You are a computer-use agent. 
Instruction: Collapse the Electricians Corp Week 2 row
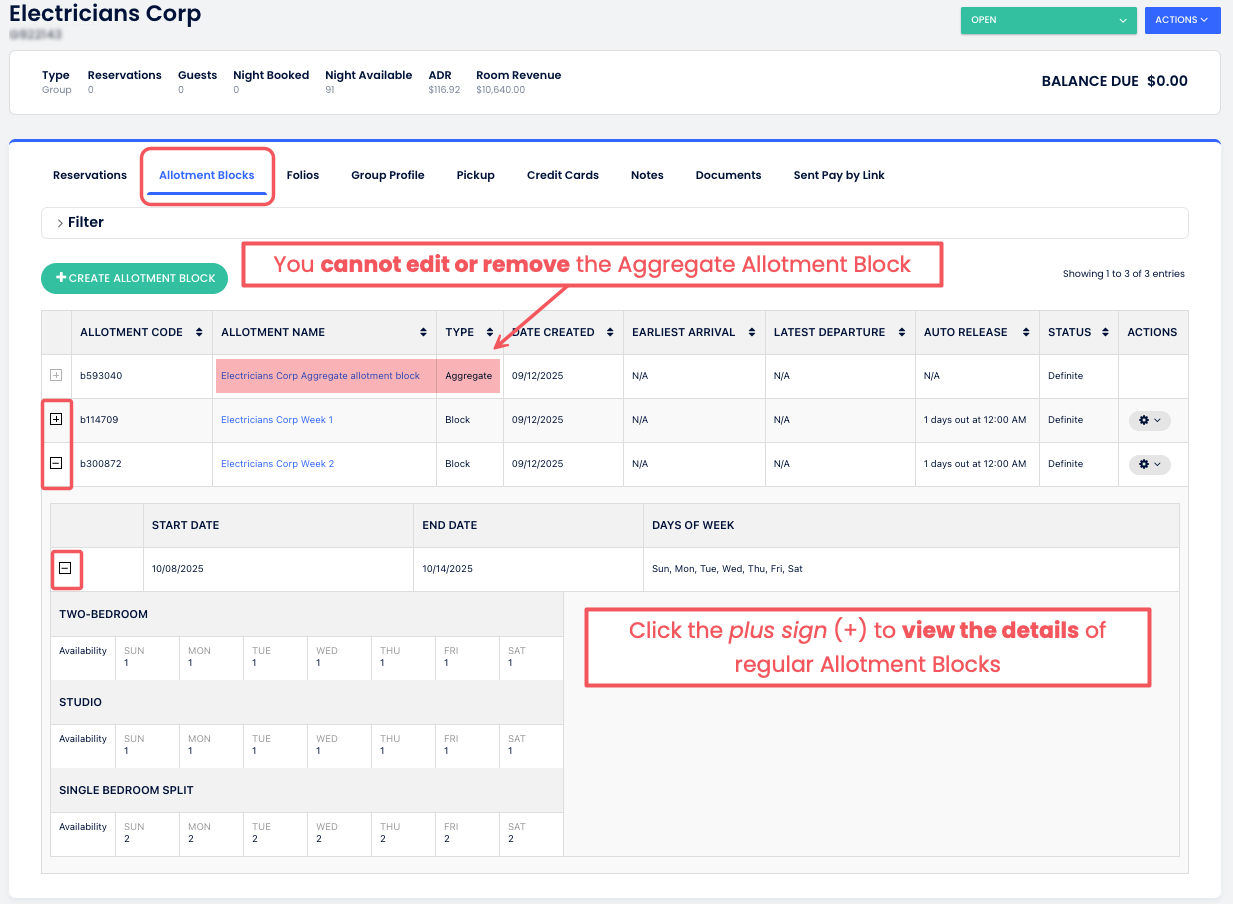pyautogui.click(x=56, y=464)
